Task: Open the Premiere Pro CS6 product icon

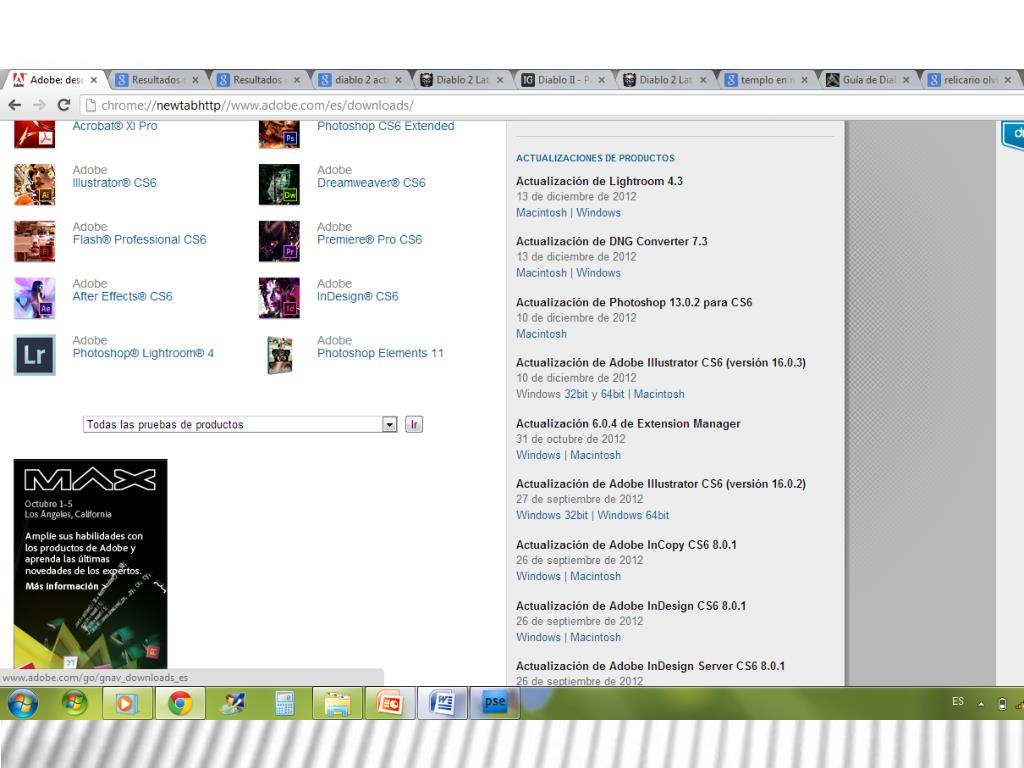Action: (280, 241)
